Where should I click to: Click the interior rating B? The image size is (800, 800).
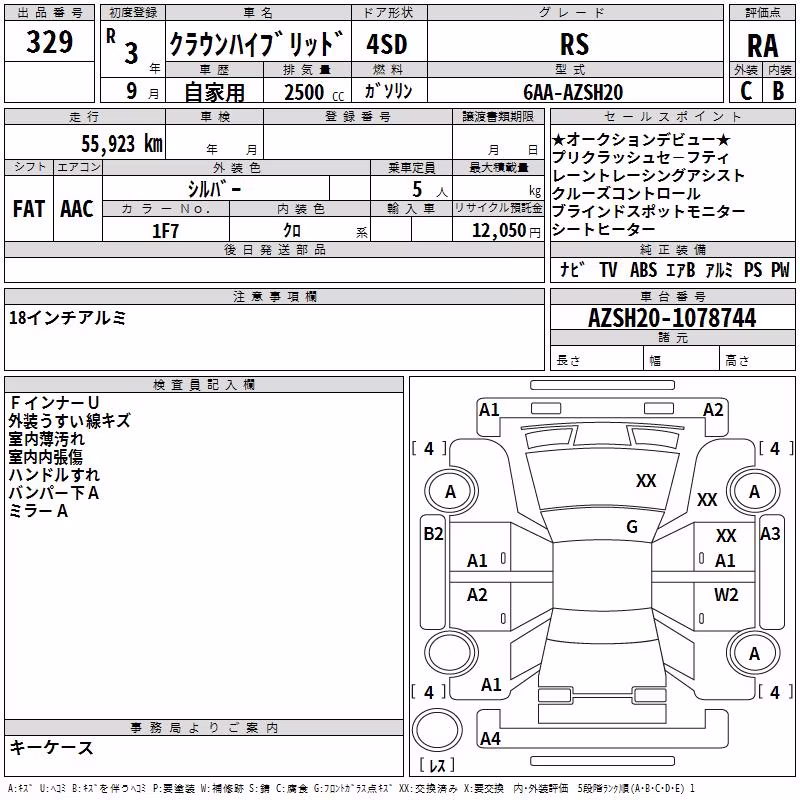pos(778,91)
